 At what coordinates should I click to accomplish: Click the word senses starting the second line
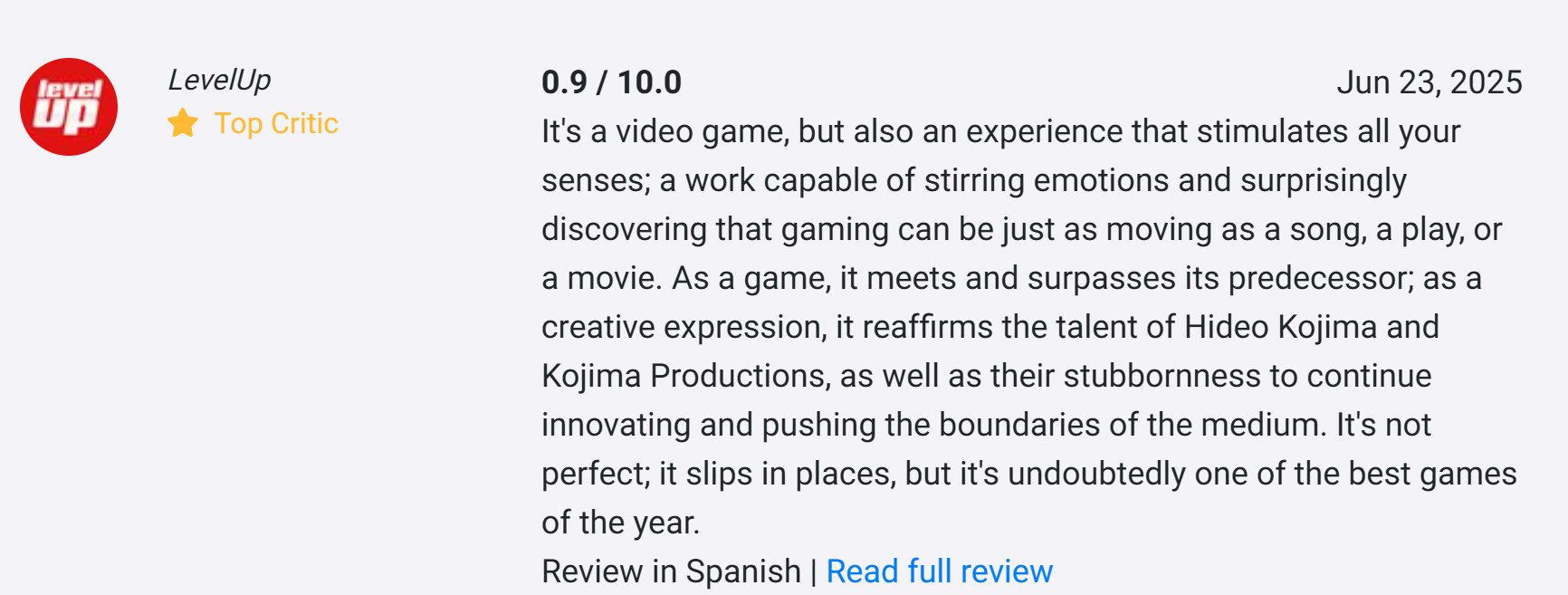click(594, 180)
